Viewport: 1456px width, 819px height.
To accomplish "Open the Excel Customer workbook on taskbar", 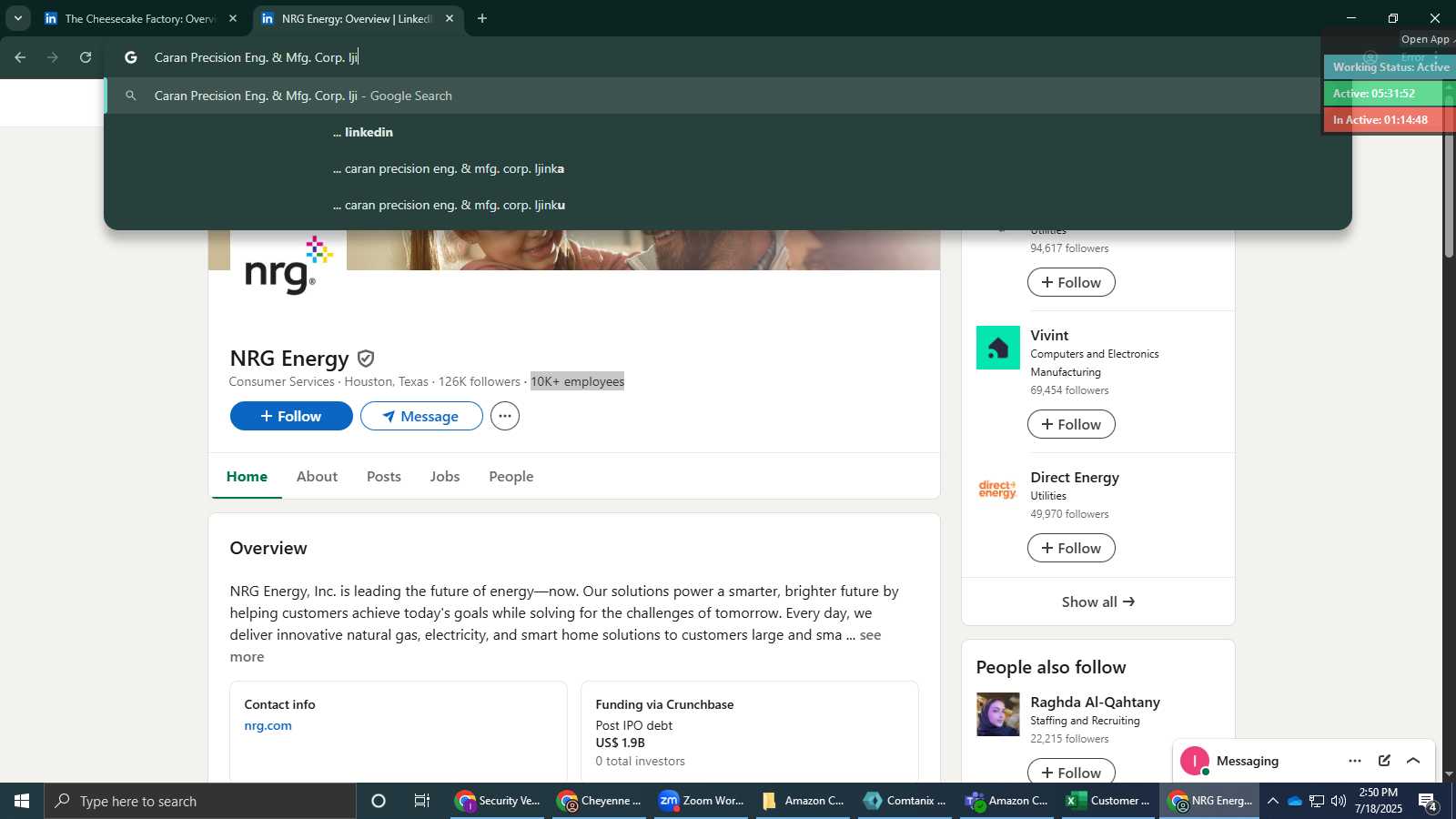I will [x=1108, y=801].
